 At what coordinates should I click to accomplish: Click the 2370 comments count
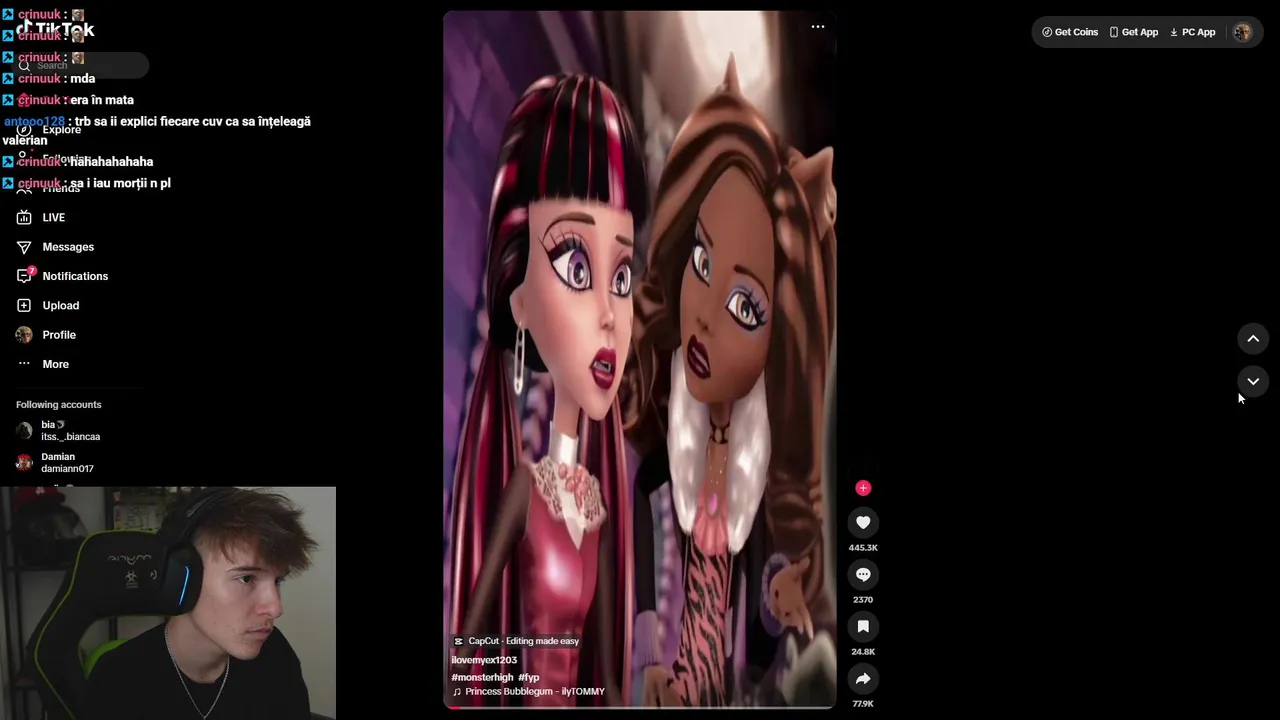863,600
